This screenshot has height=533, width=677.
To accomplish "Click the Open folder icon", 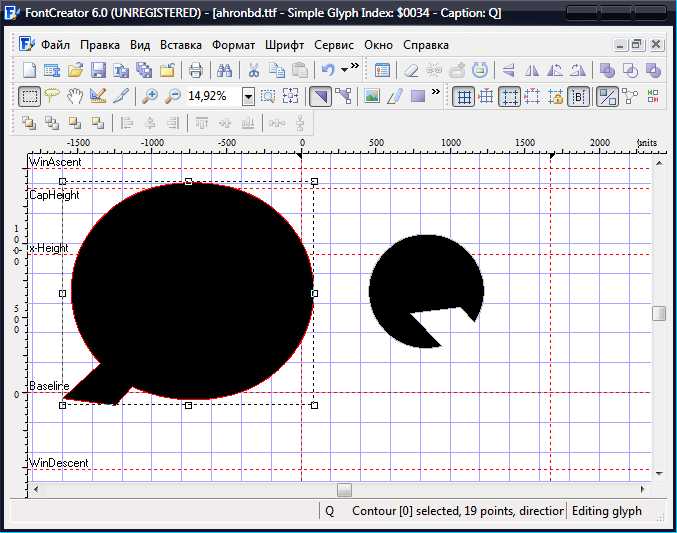I will tap(76, 70).
